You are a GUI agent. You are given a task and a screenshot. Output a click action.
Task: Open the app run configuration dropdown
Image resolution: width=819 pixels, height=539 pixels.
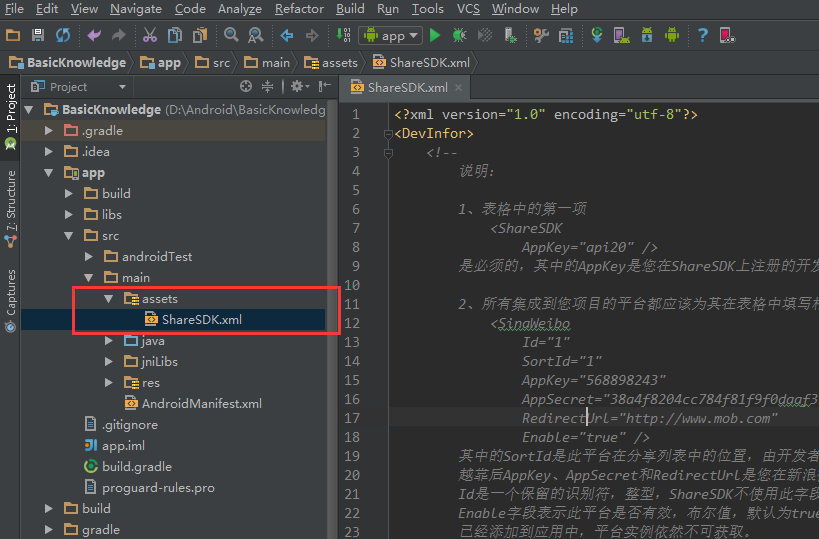tap(390, 36)
